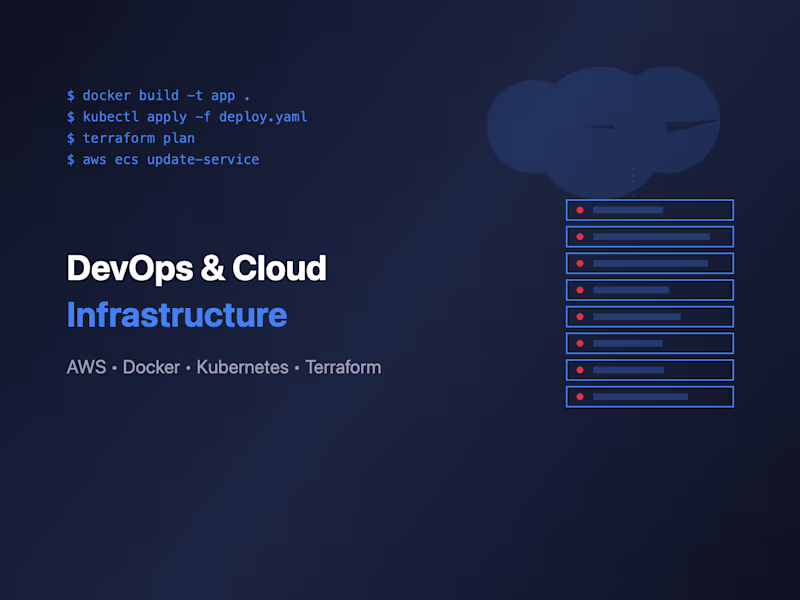Click the red marker on the fifth panel row
The width and height of the screenshot is (800, 600).
pos(581,316)
